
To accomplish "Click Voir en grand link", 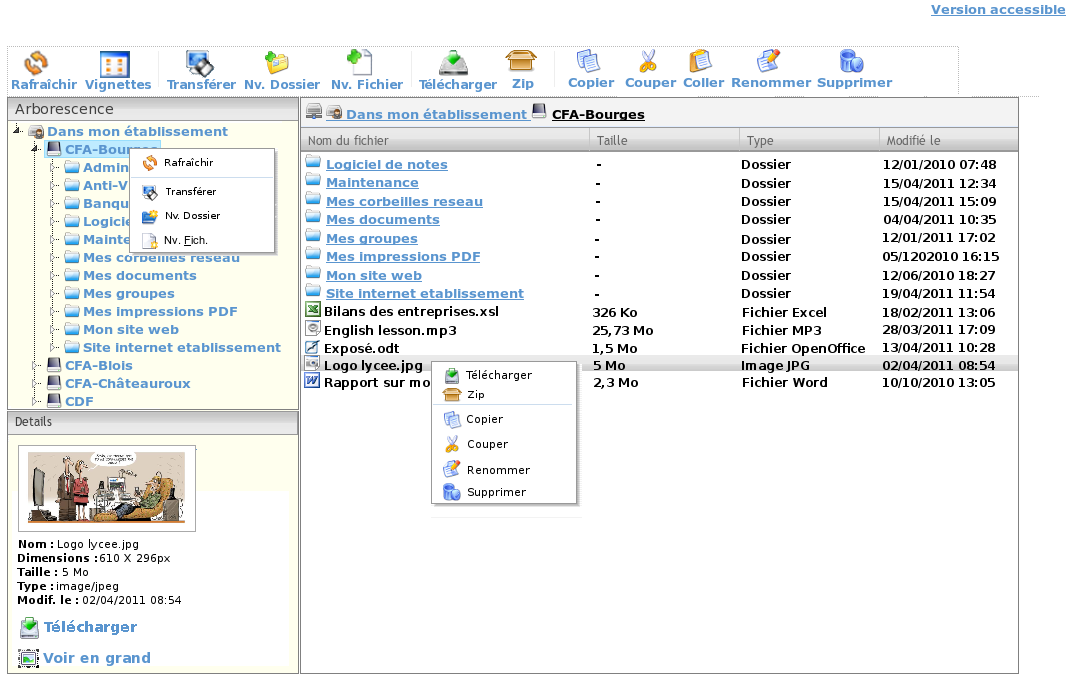I will tap(96, 658).
